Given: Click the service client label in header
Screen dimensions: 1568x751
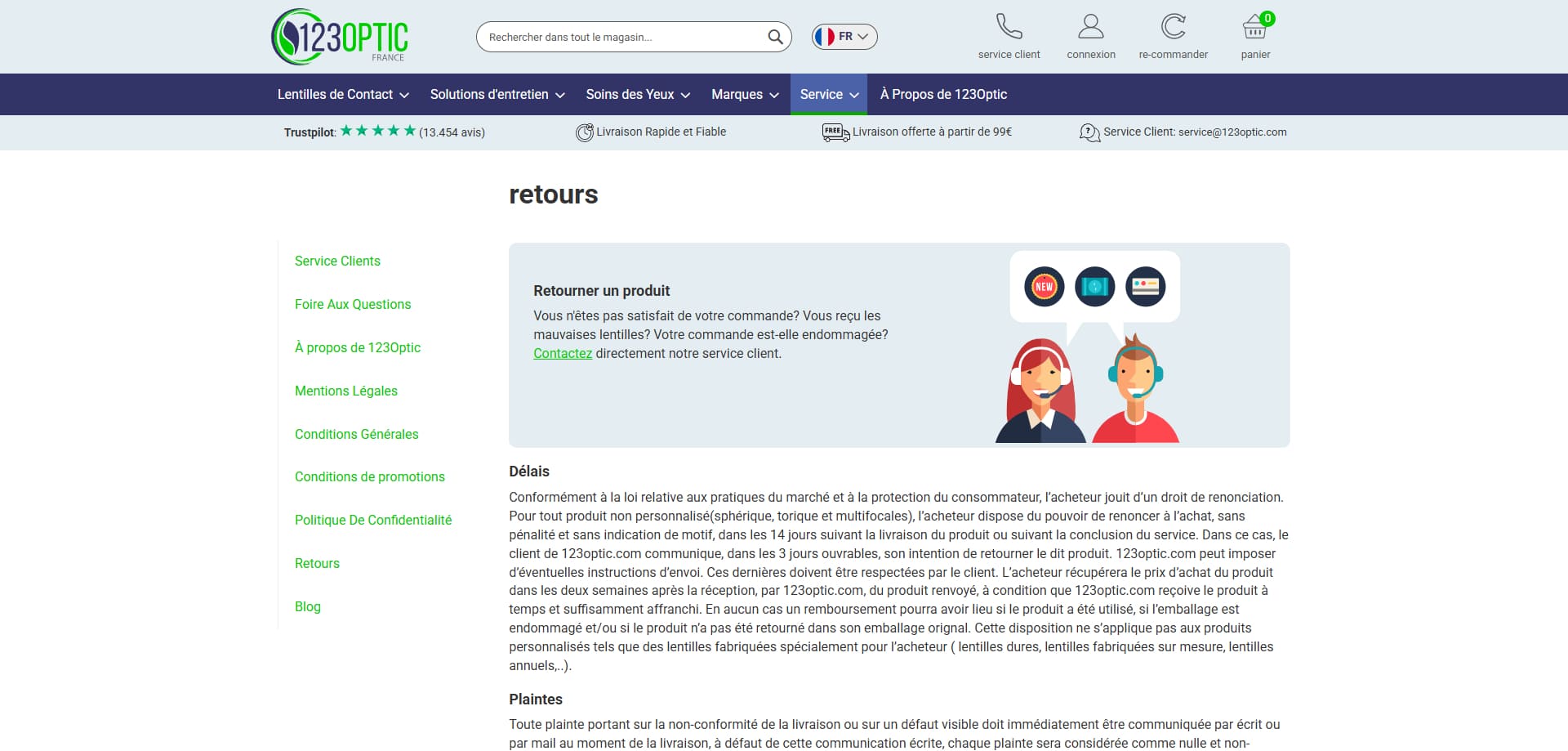Looking at the screenshot, I should coord(1009,55).
